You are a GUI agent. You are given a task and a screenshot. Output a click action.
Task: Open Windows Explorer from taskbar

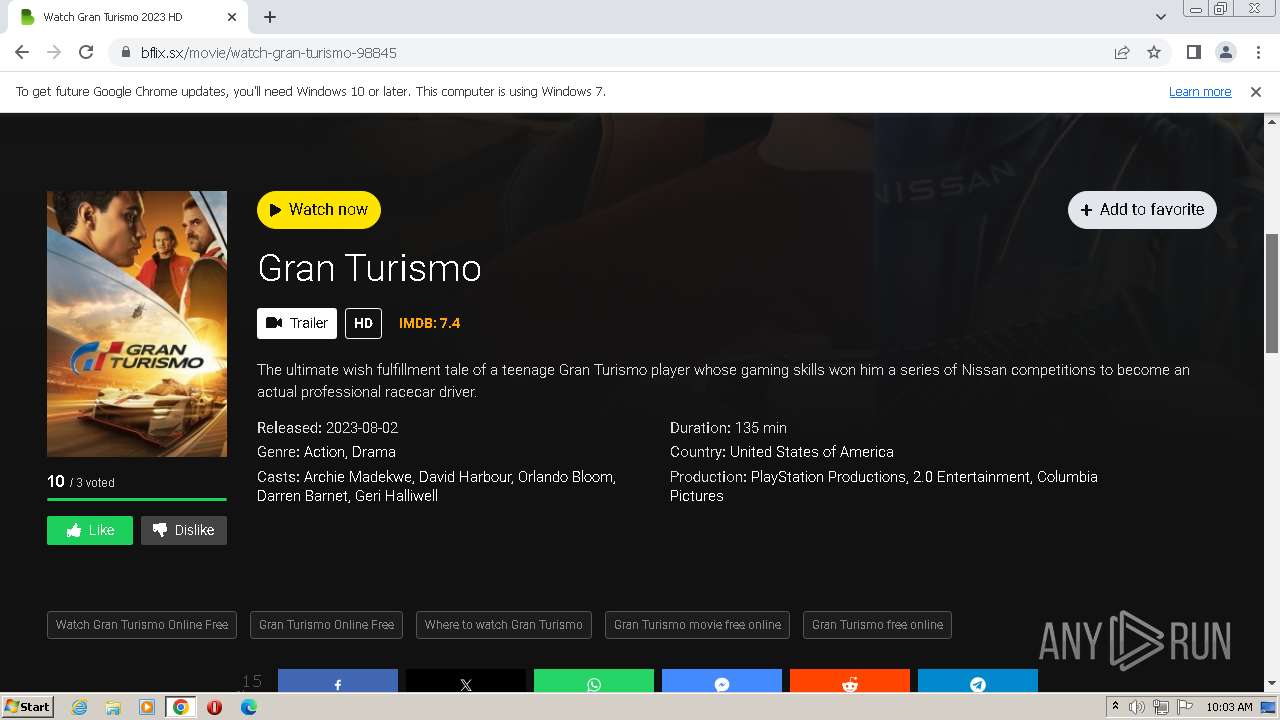click(113, 707)
